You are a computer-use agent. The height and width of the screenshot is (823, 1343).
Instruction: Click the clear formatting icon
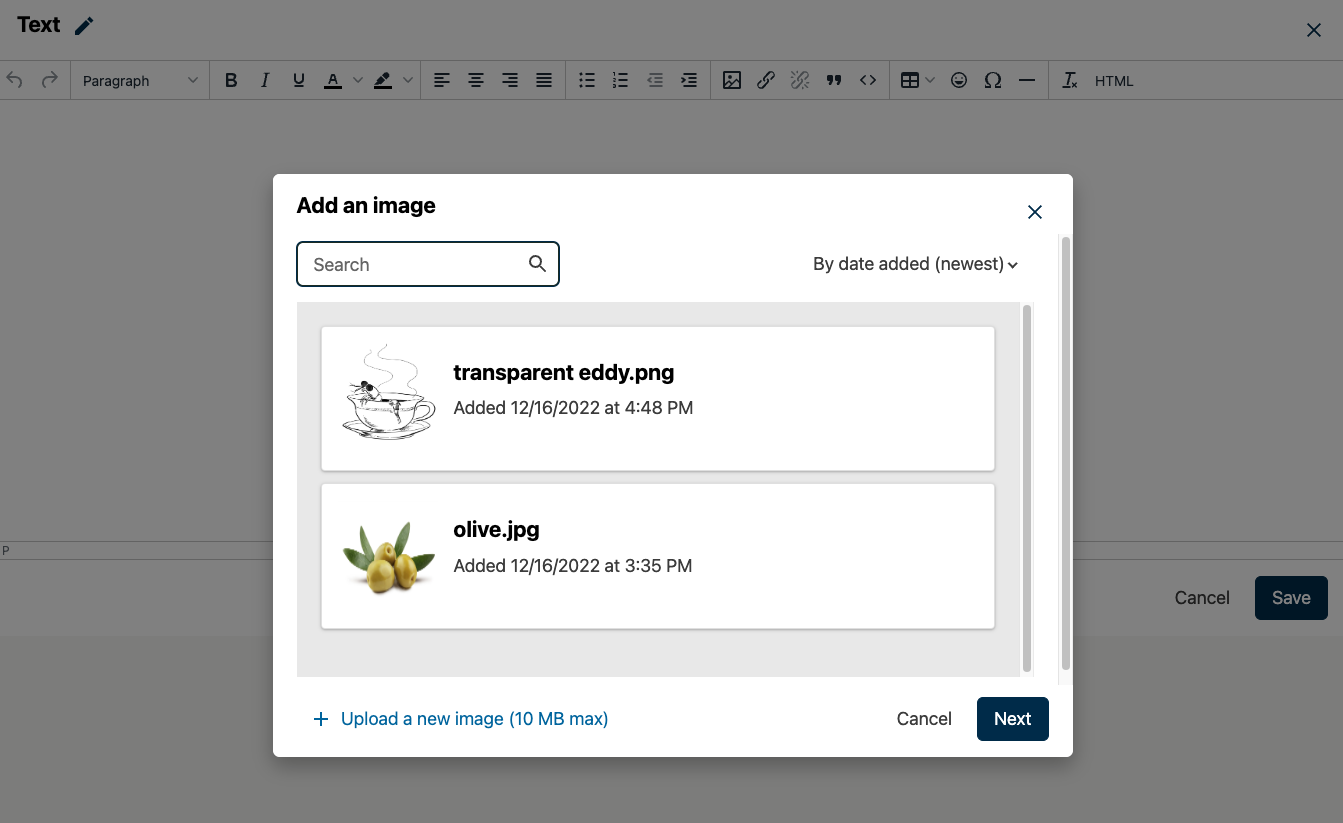pyautogui.click(x=1070, y=81)
